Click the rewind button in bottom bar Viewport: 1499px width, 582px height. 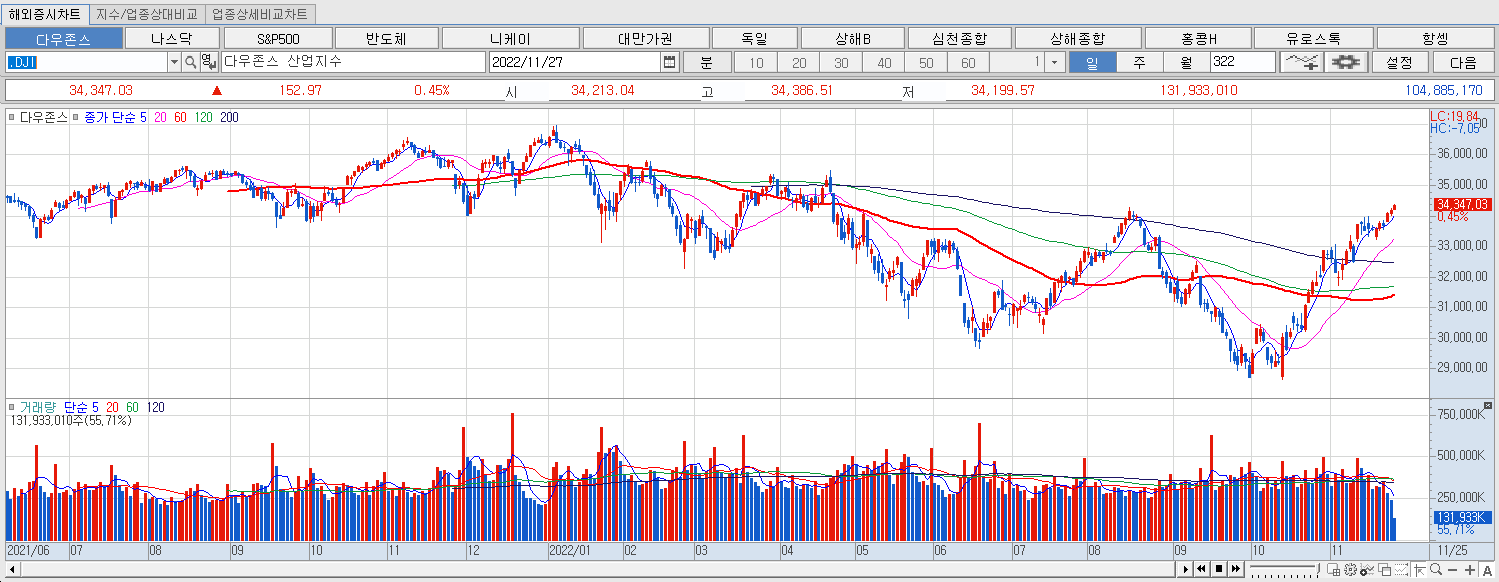pos(1201,569)
